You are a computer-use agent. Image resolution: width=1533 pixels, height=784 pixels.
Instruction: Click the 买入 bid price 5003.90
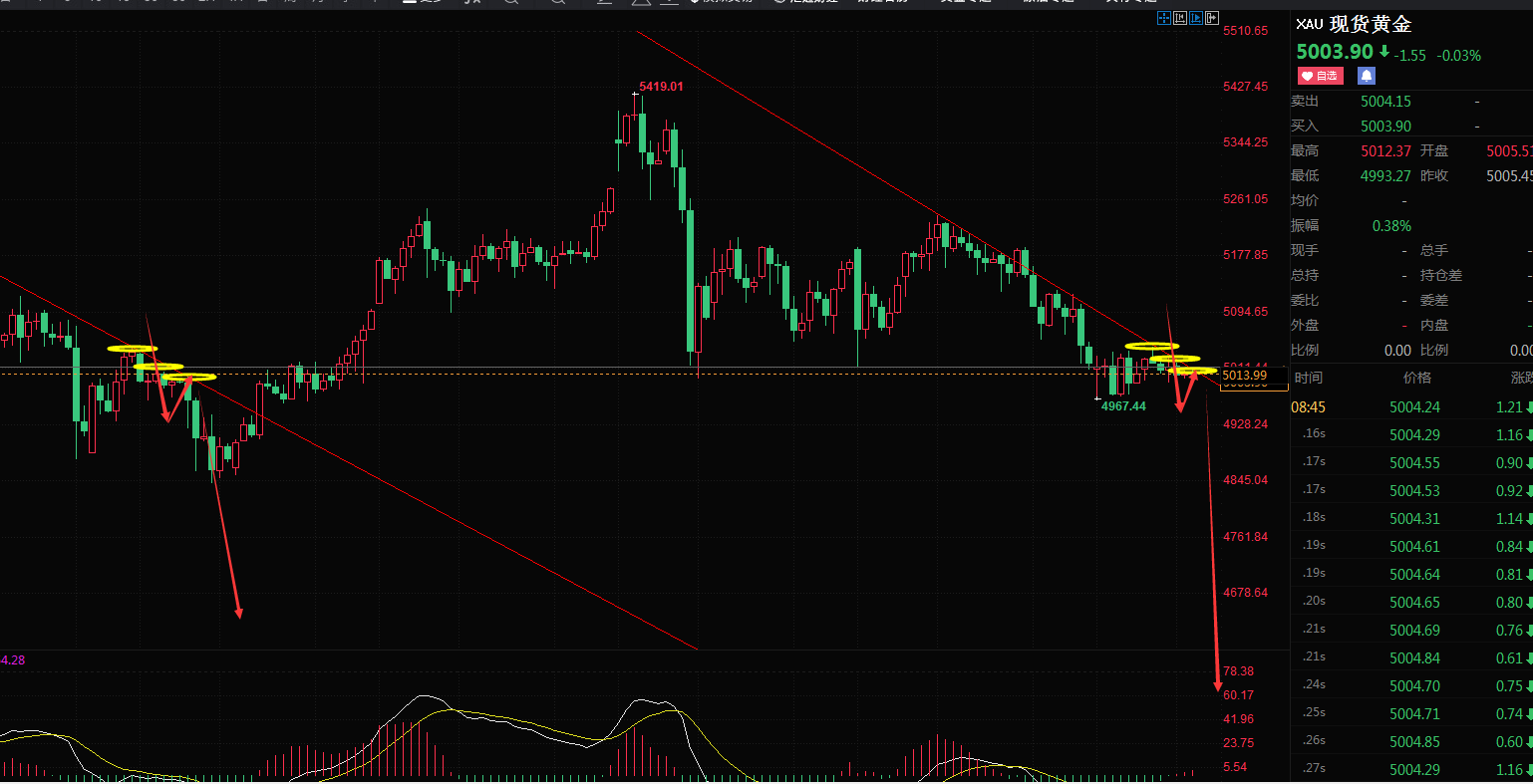point(1385,127)
